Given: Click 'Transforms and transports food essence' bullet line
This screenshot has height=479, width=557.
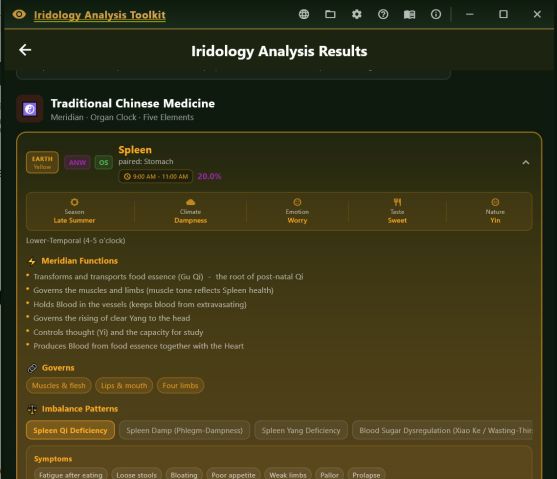Looking at the screenshot, I should coord(168,277).
